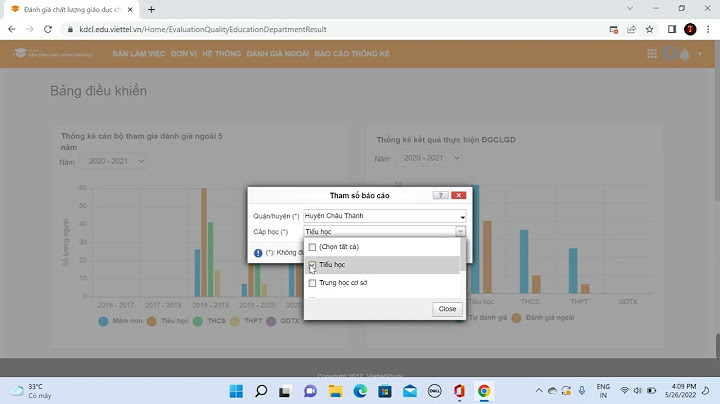Toggle GDTX legend in left chart
Screen dimensions: 720x404
283,321
